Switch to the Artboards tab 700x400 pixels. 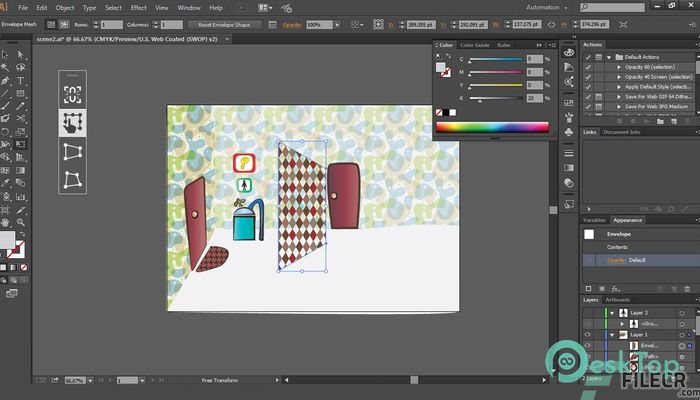[617, 300]
